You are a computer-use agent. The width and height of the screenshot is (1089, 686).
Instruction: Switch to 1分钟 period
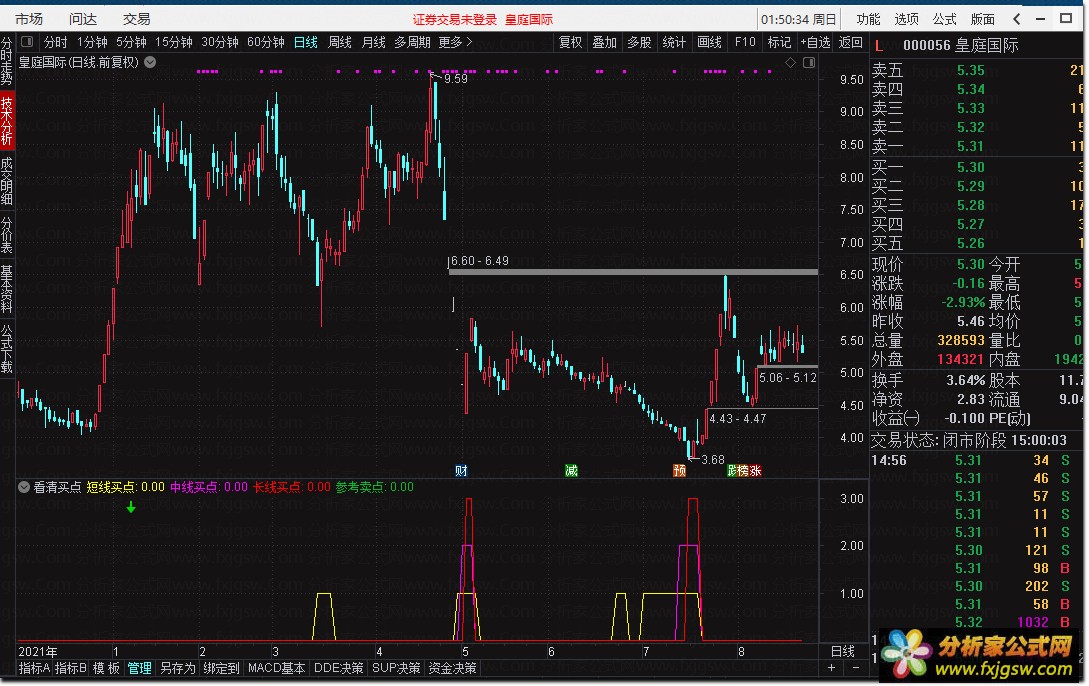click(x=92, y=42)
